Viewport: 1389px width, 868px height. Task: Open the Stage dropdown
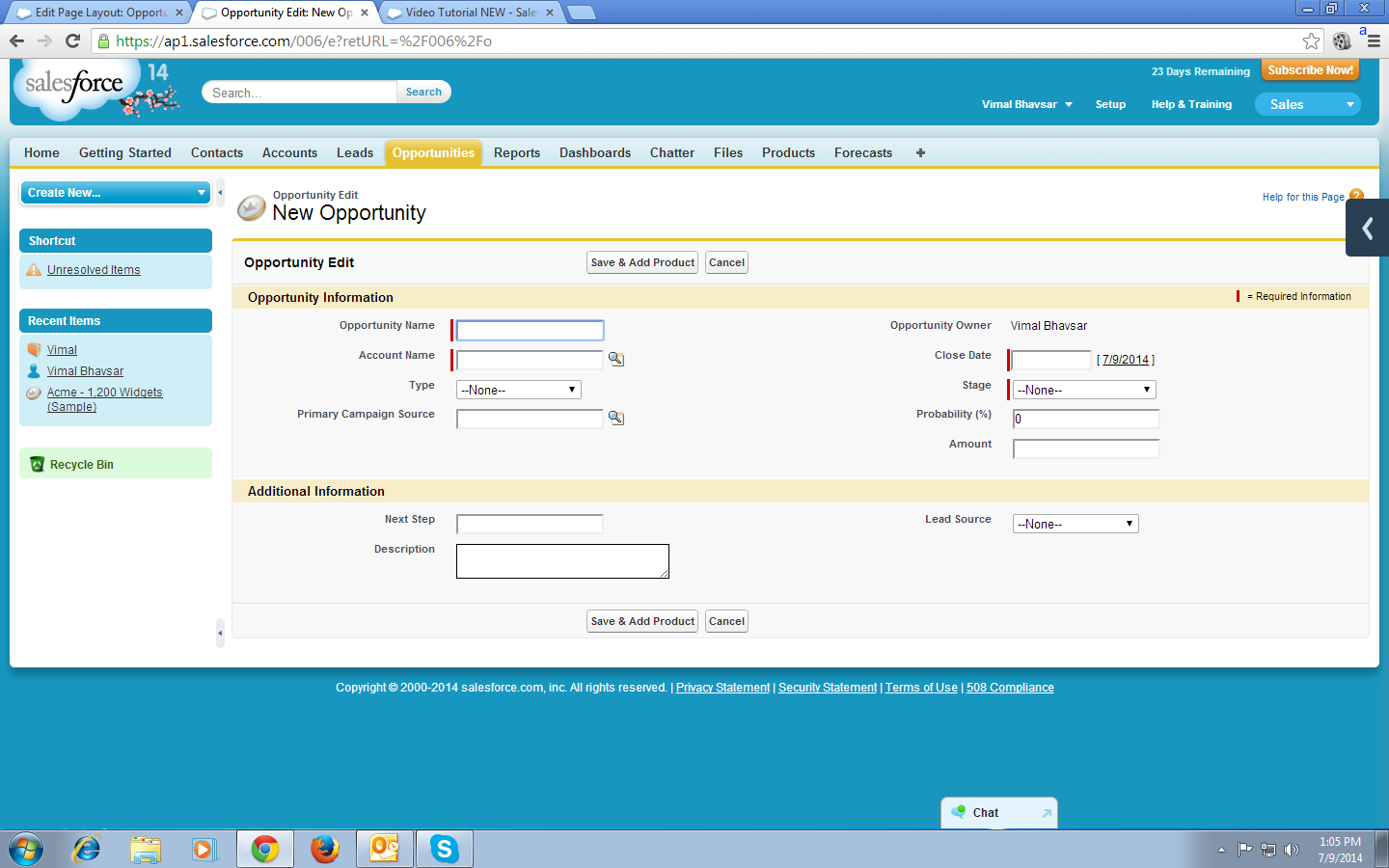coord(1084,390)
